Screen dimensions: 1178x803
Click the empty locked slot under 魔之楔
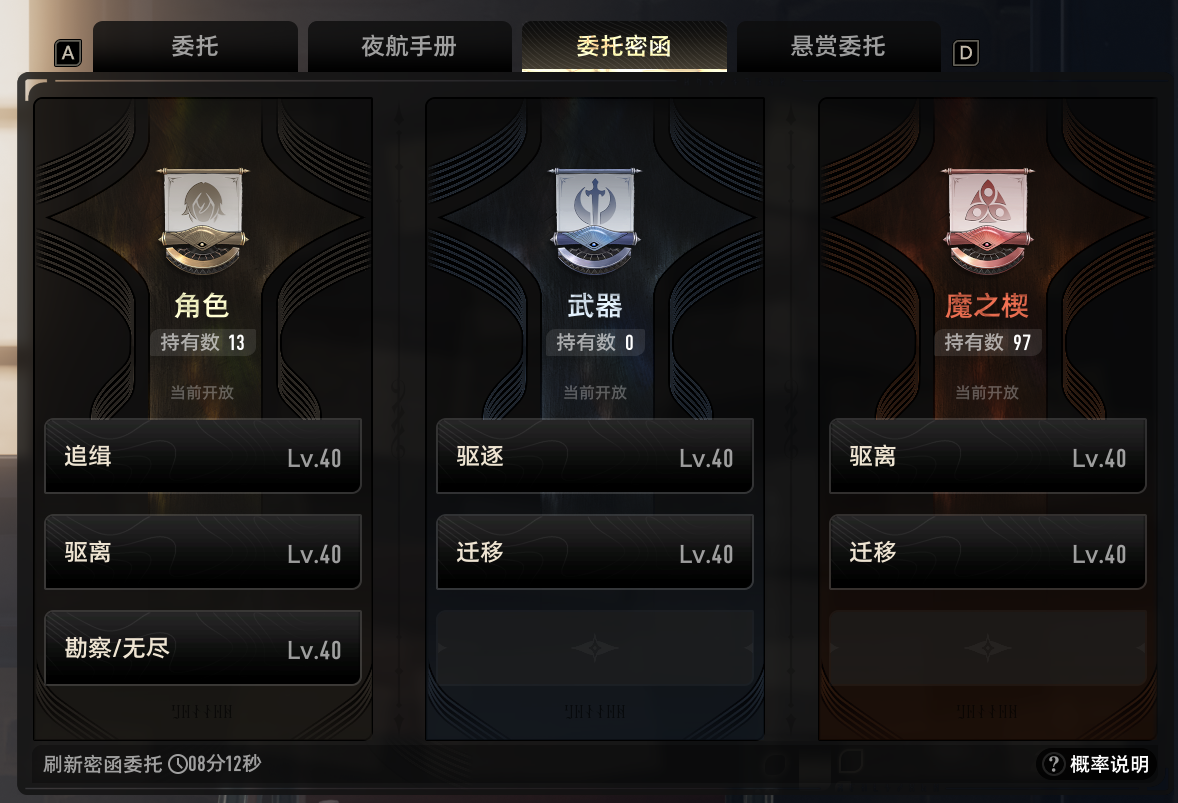click(x=987, y=648)
